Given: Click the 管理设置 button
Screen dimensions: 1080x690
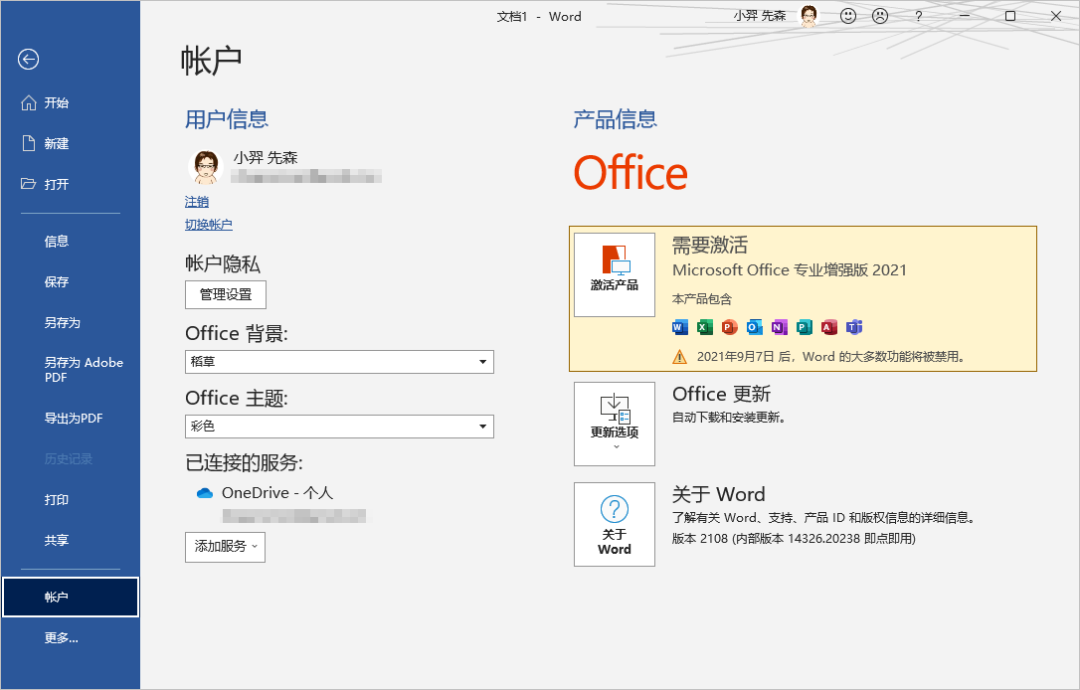Looking at the screenshot, I should (225, 295).
